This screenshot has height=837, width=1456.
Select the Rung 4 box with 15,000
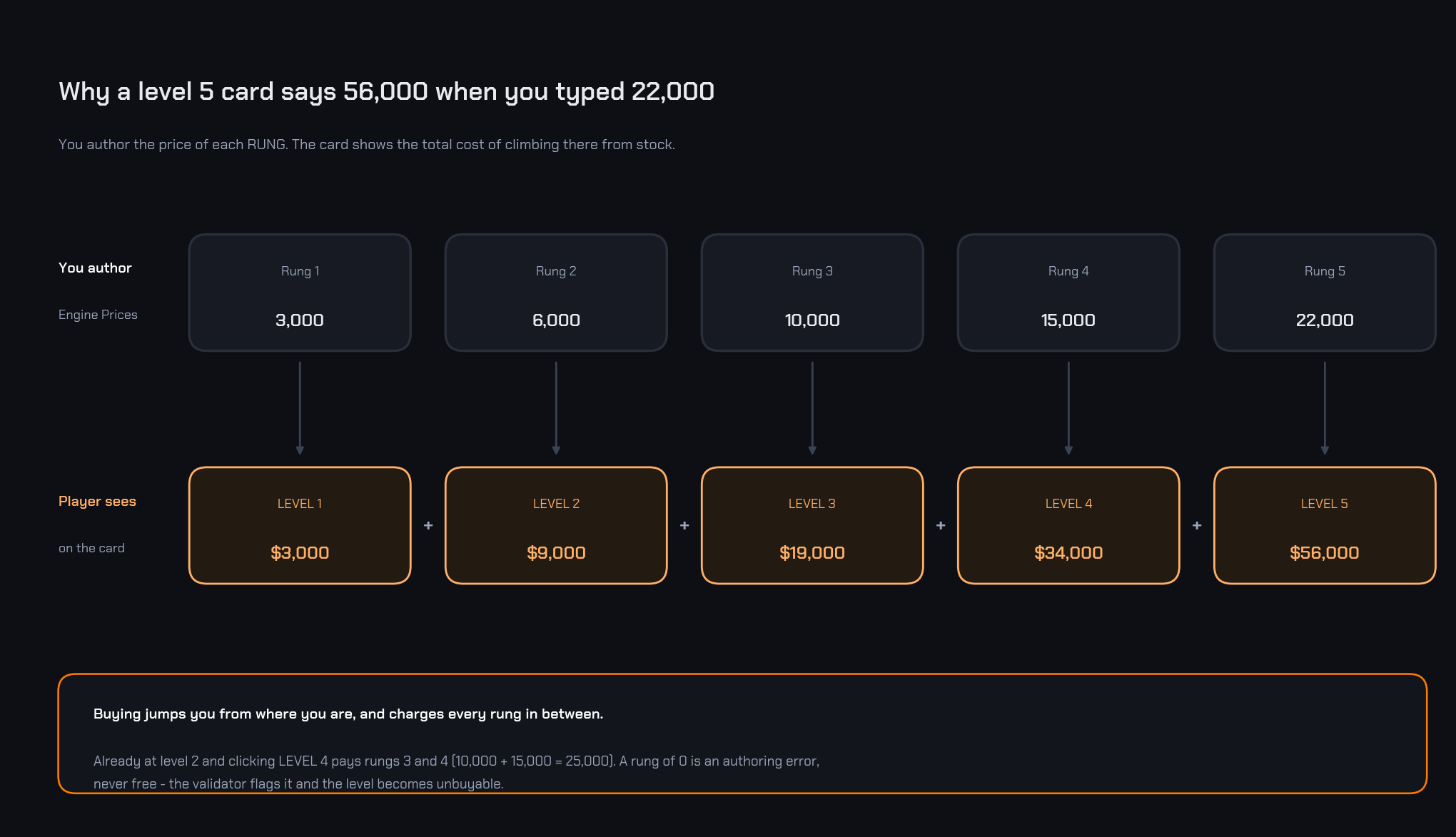click(1068, 293)
